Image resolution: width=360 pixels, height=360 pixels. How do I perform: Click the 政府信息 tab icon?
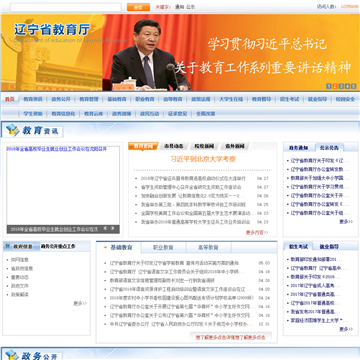tap(8, 247)
